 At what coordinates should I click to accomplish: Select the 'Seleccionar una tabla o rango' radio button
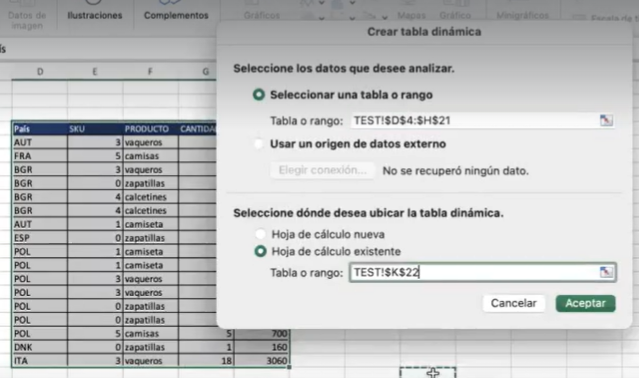tap(259, 95)
